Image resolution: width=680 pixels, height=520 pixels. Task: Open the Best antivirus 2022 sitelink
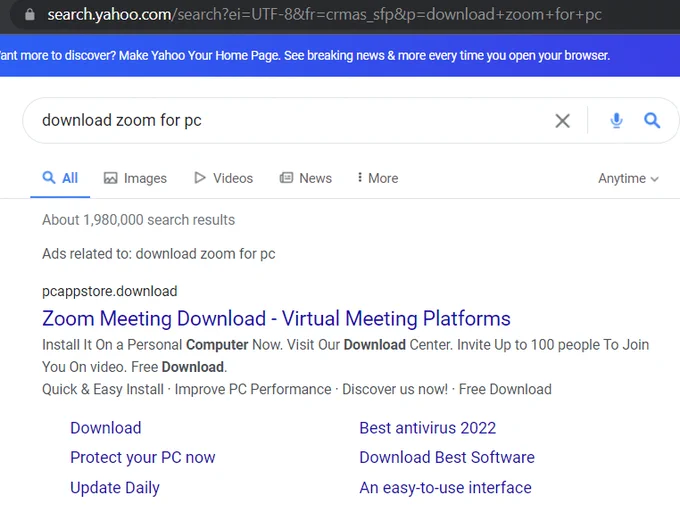[x=428, y=428]
